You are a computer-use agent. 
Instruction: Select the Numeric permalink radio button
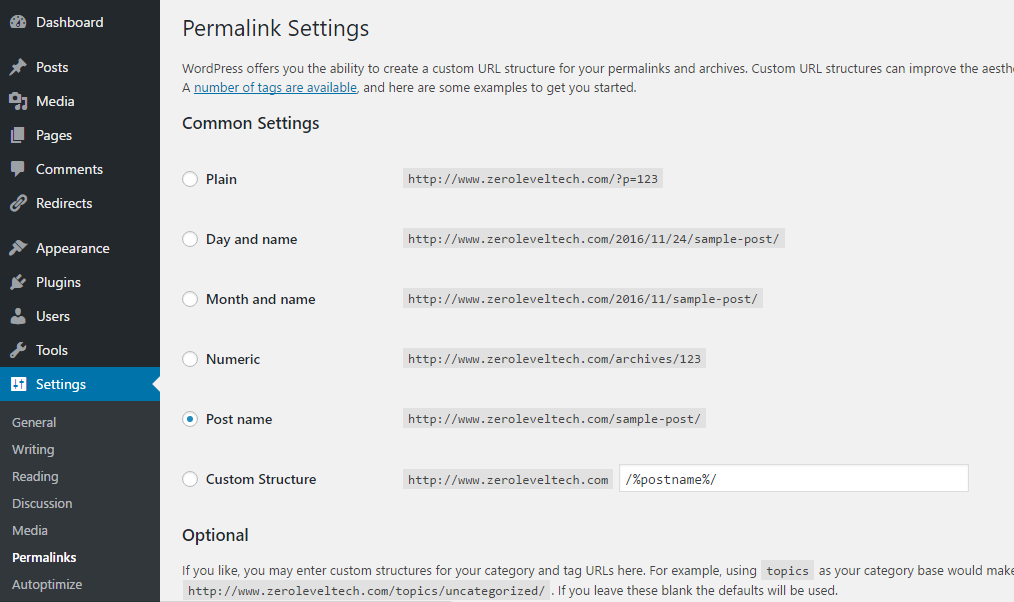click(x=189, y=359)
